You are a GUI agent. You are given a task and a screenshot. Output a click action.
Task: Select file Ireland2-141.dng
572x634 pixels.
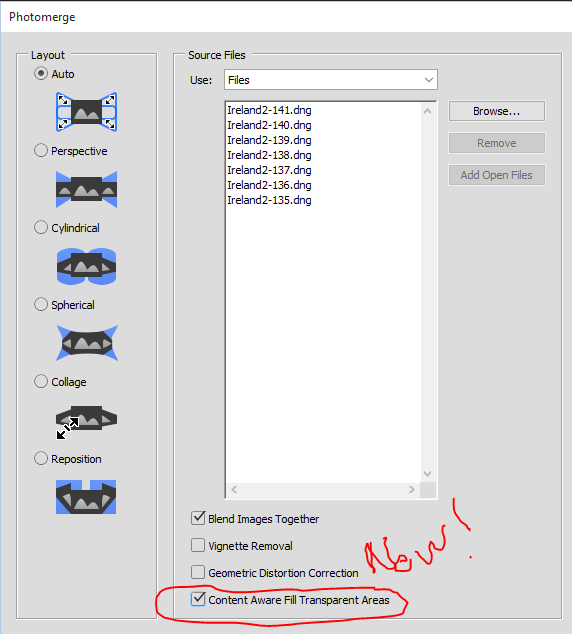[x=269, y=110]
